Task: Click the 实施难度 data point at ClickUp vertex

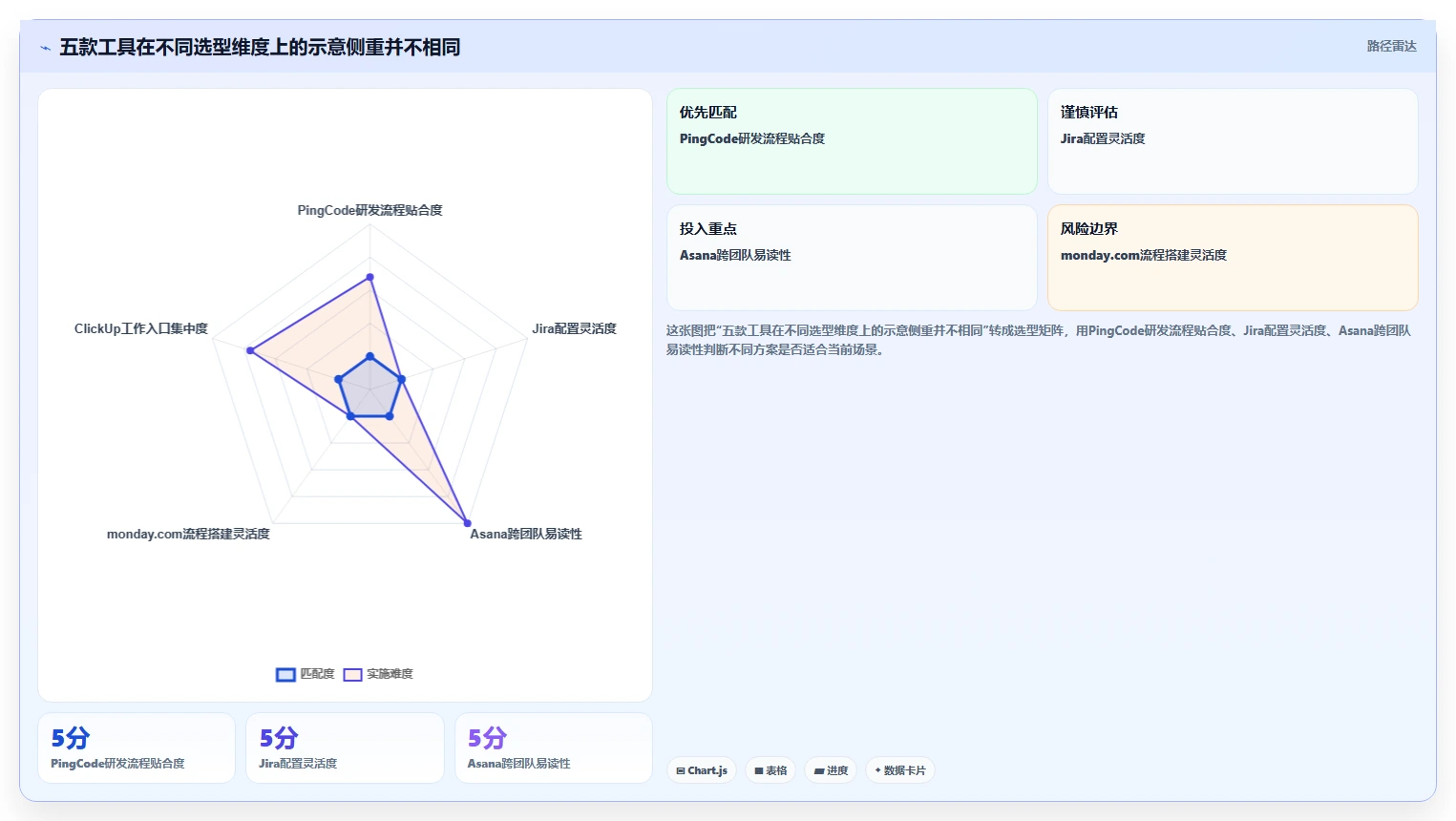Action: tap(250, 350)
